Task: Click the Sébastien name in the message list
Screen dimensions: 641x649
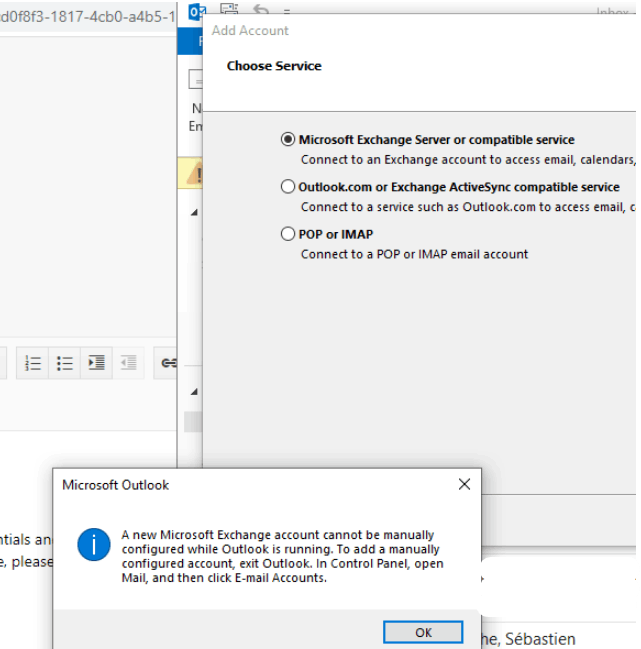Action: [540, 639]
